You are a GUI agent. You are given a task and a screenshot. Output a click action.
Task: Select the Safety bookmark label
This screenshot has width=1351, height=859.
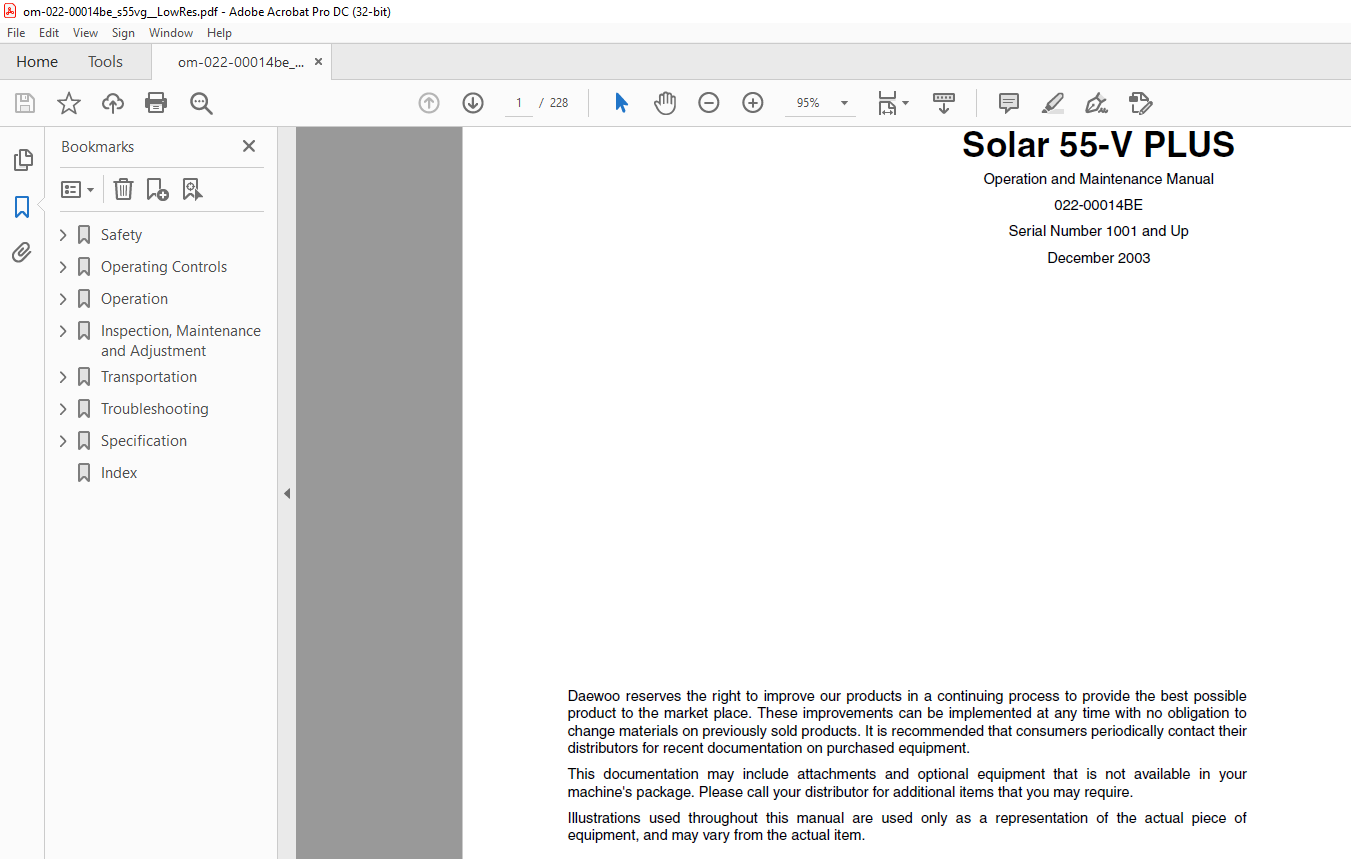point(121,235)
